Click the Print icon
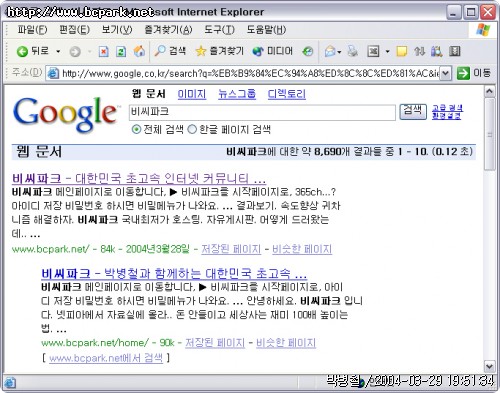 tap(353, 51)
